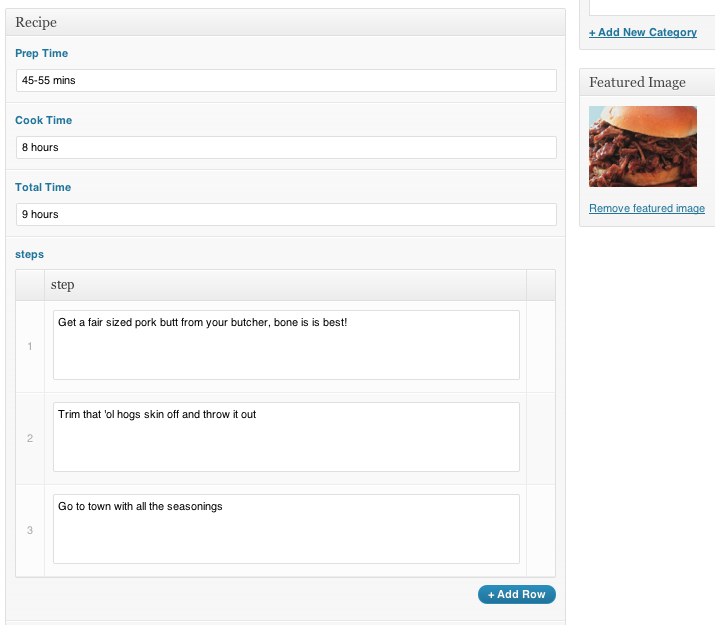The height and width of the screenshot is (625, 715).
Task: Click into the Cook Time field
Action: 286,148
